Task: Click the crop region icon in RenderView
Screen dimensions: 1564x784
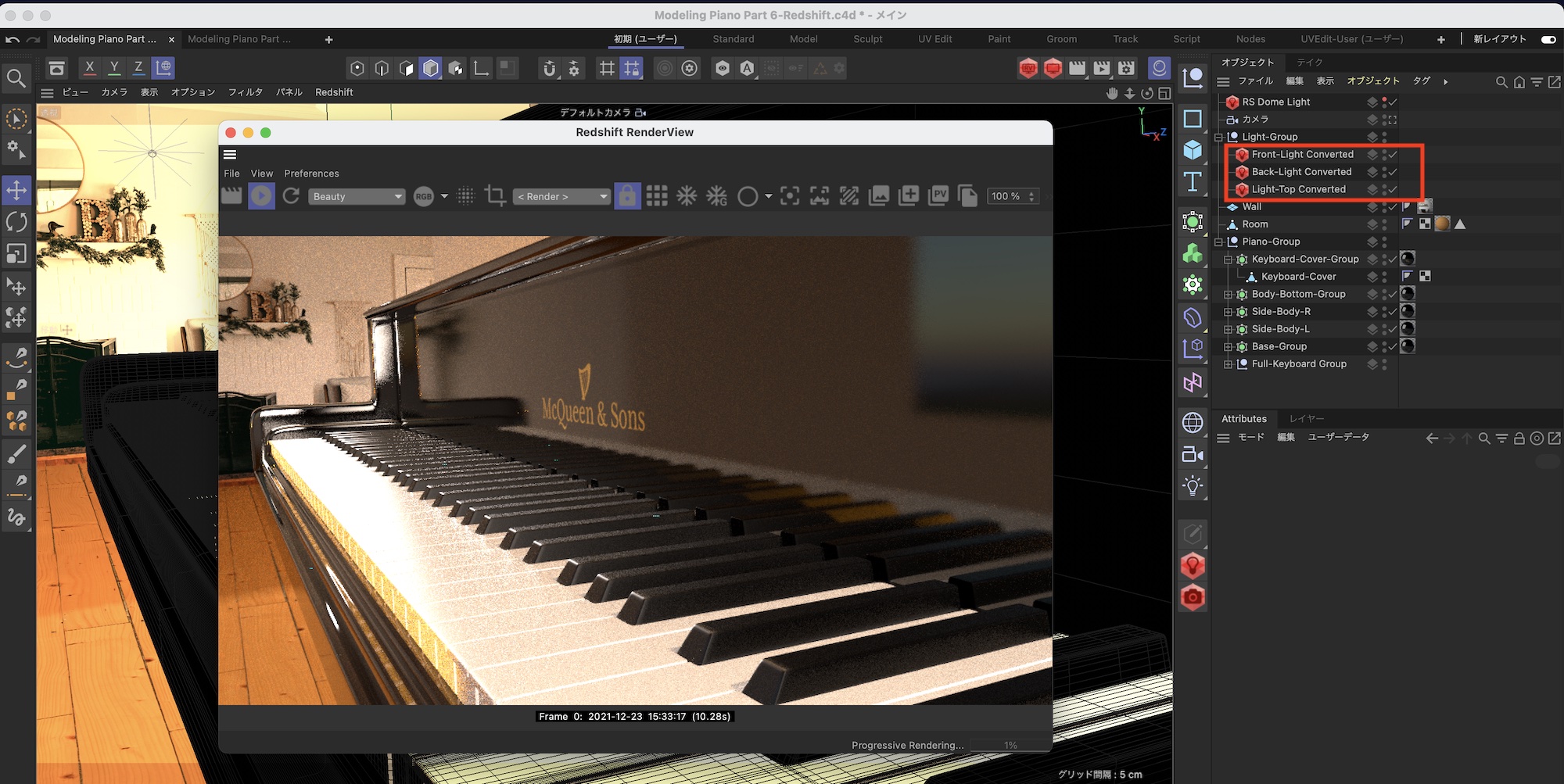Action: pos(495,196)
